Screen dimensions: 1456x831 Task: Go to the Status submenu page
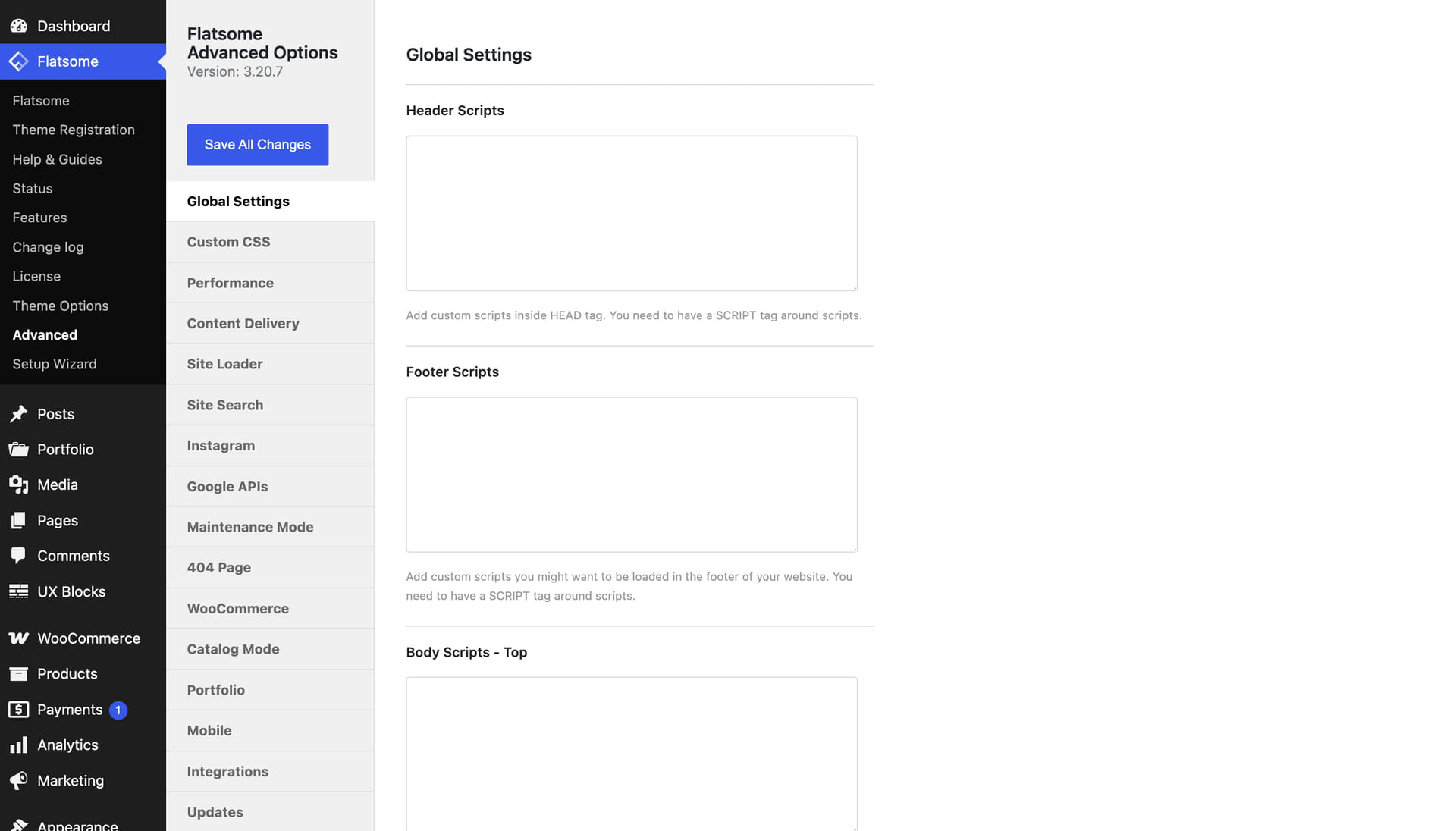(33, 188)
